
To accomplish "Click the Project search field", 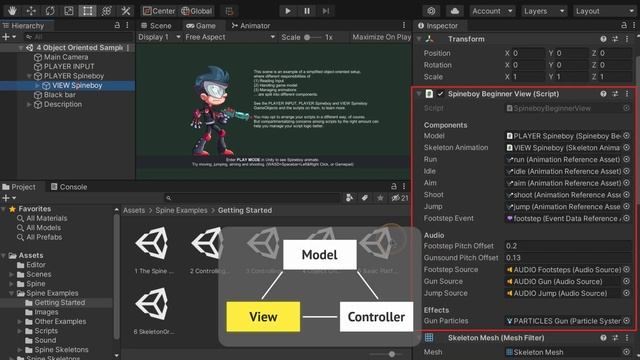I will [252, 198].
